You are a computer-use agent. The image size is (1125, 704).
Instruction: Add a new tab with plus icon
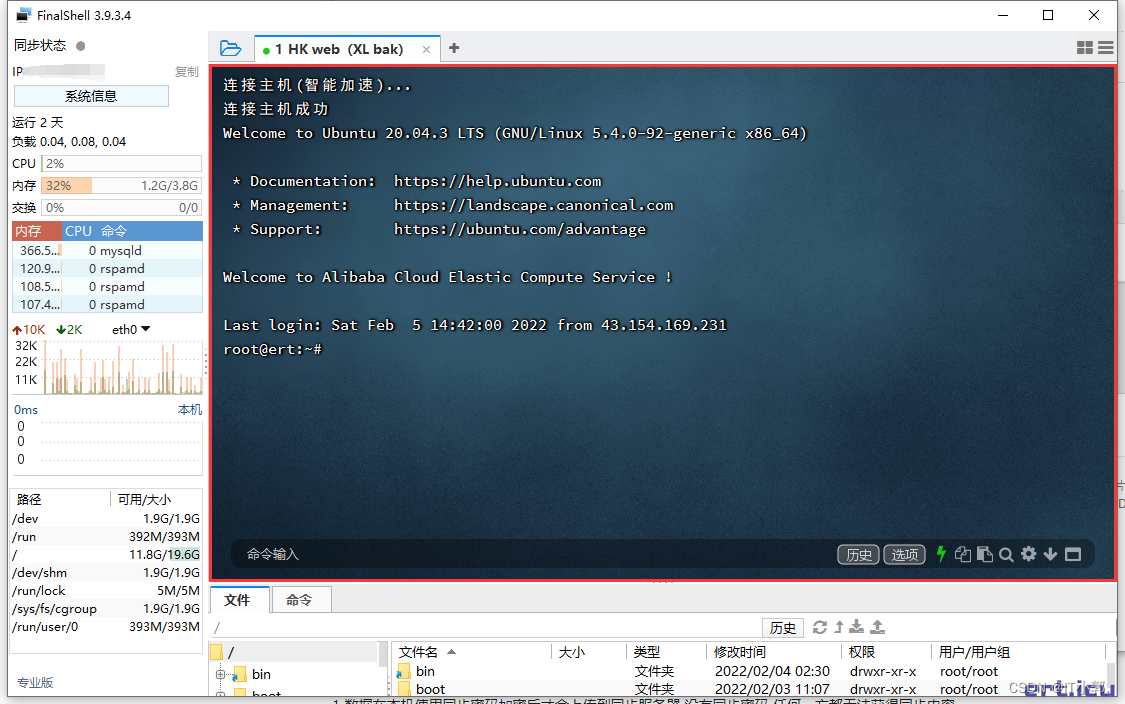(453, 48)
